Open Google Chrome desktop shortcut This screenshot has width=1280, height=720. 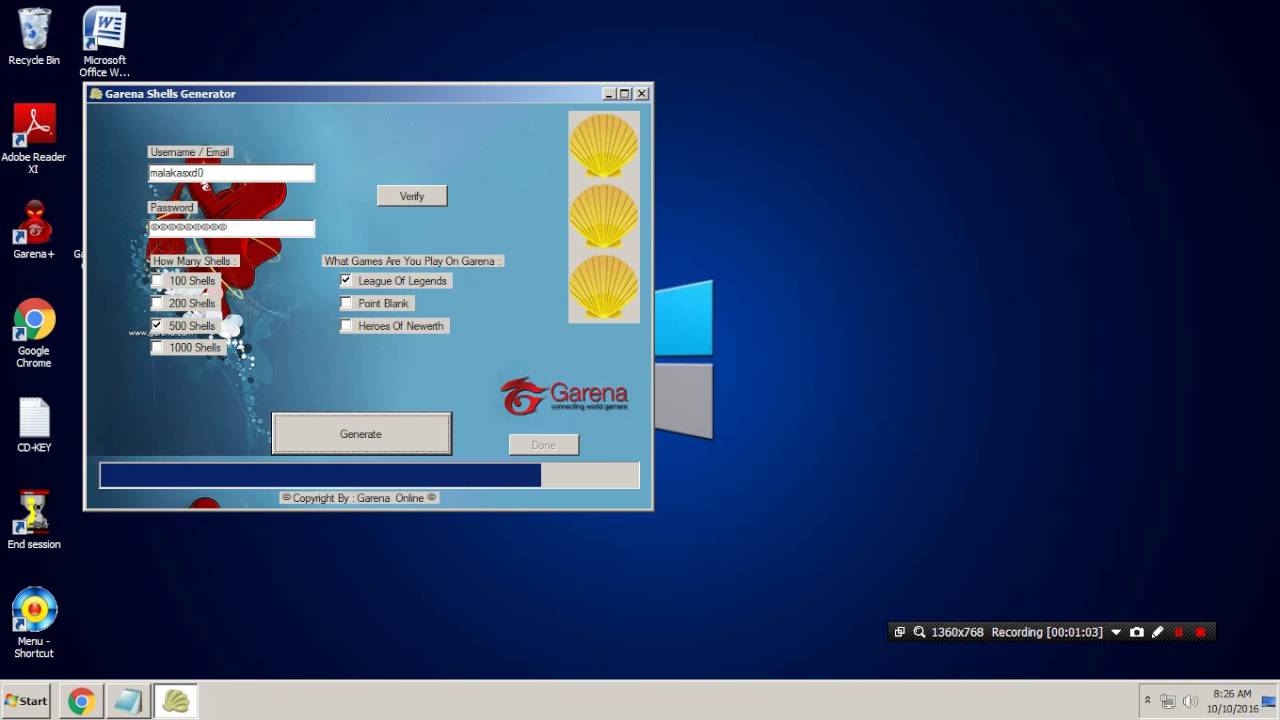[34, 334]
